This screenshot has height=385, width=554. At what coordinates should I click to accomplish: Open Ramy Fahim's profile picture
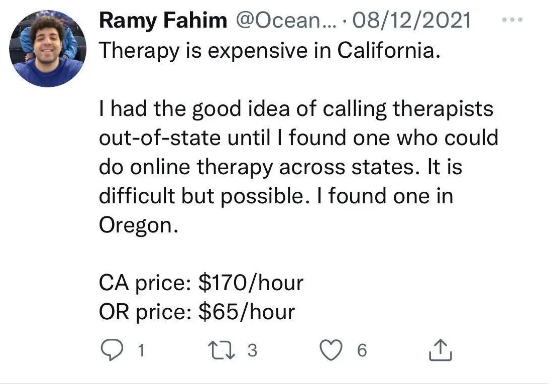(48, 48)
